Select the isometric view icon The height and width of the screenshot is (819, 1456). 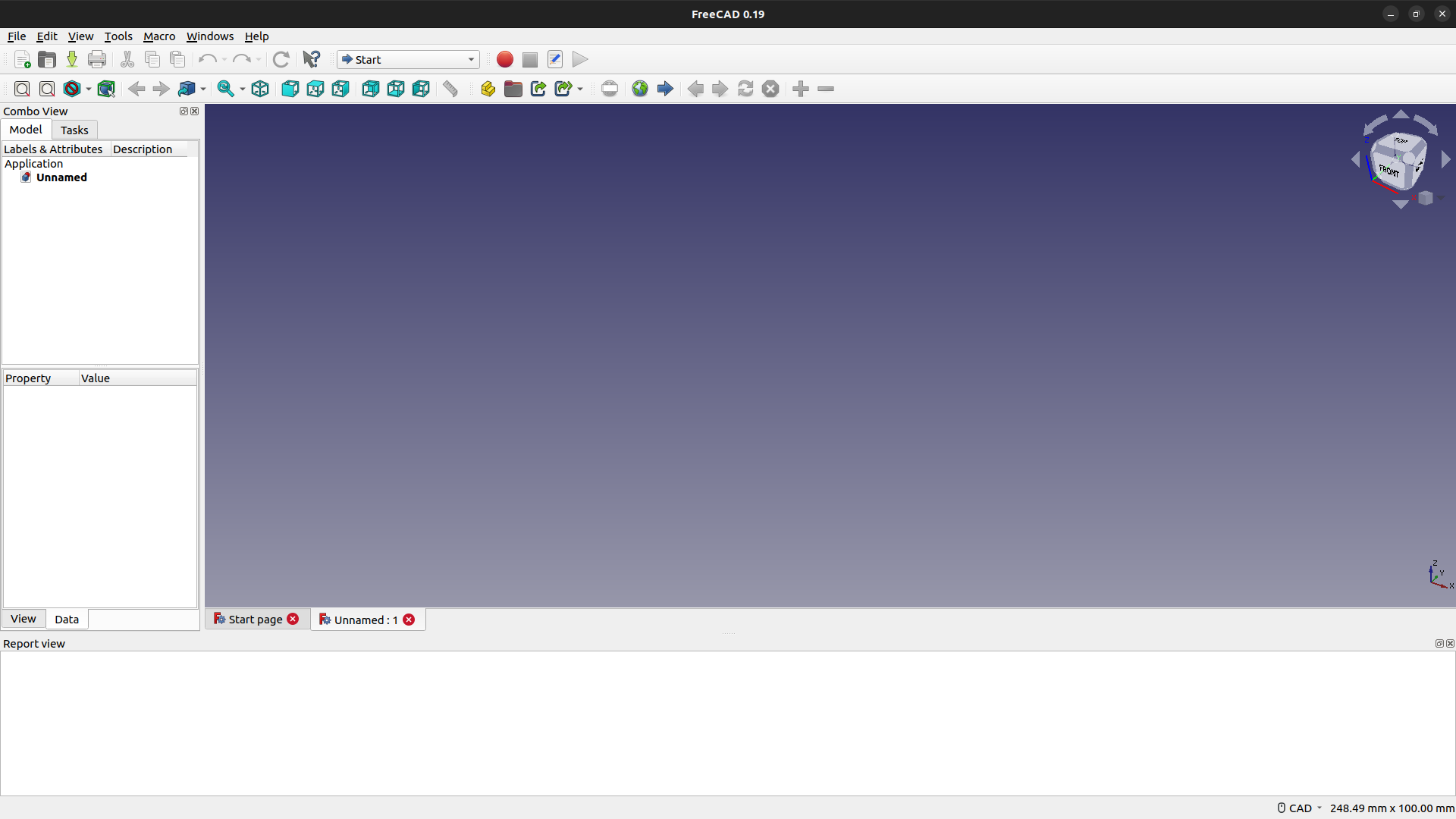tap(260, 89)
